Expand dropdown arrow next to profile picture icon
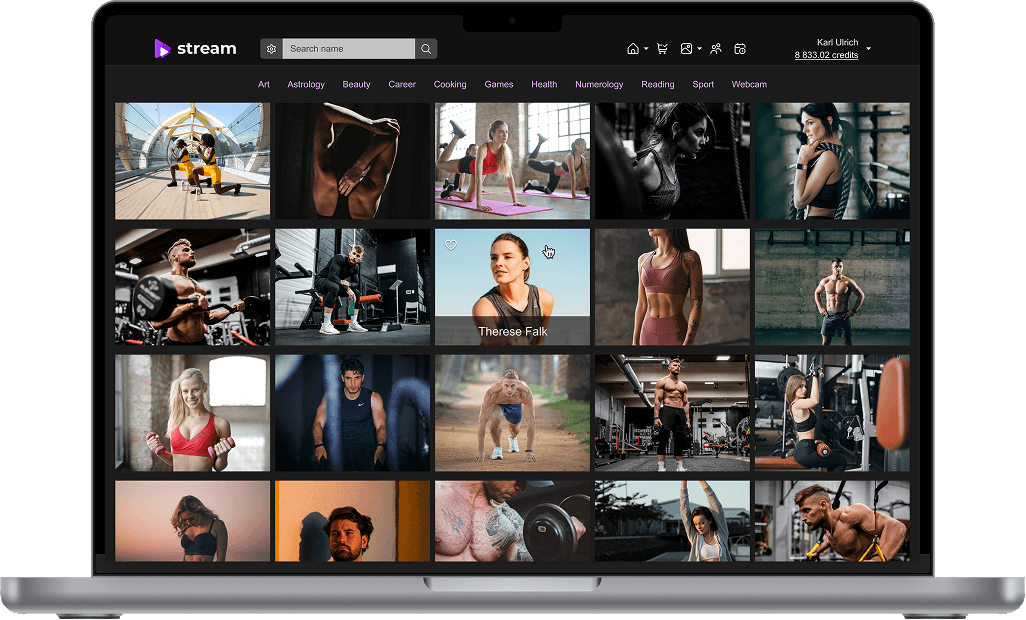1026x620 pixels. coord(699,49)
